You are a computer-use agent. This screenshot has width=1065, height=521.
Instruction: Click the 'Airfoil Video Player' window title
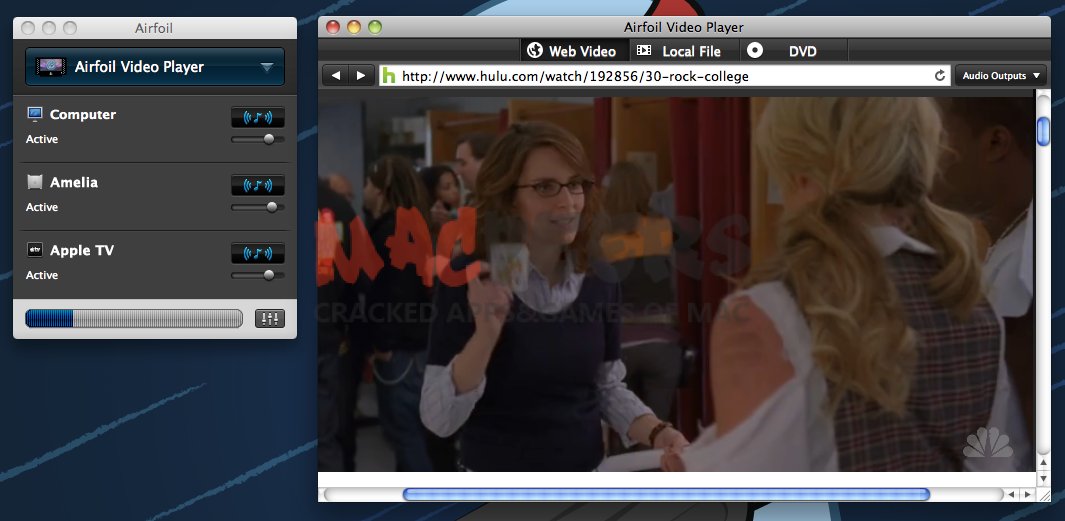click(684, 27)
